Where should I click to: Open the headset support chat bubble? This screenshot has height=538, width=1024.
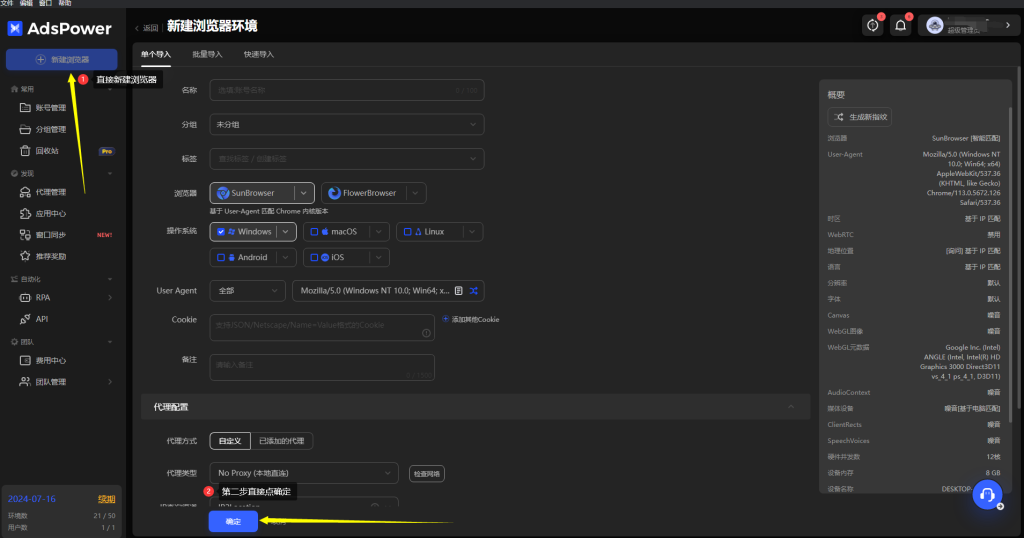click(x=987, y=495)
